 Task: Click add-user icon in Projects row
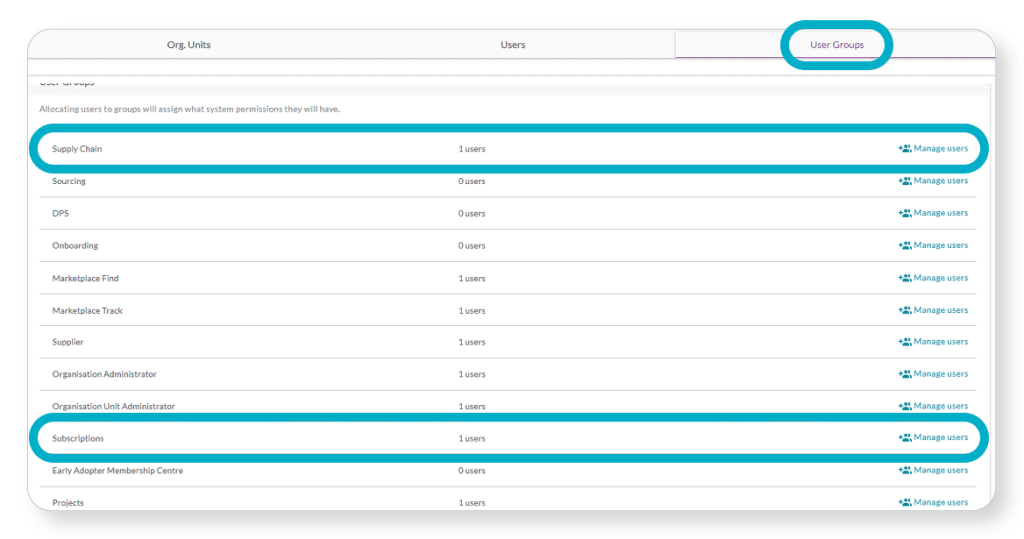(x=904, y=502)
